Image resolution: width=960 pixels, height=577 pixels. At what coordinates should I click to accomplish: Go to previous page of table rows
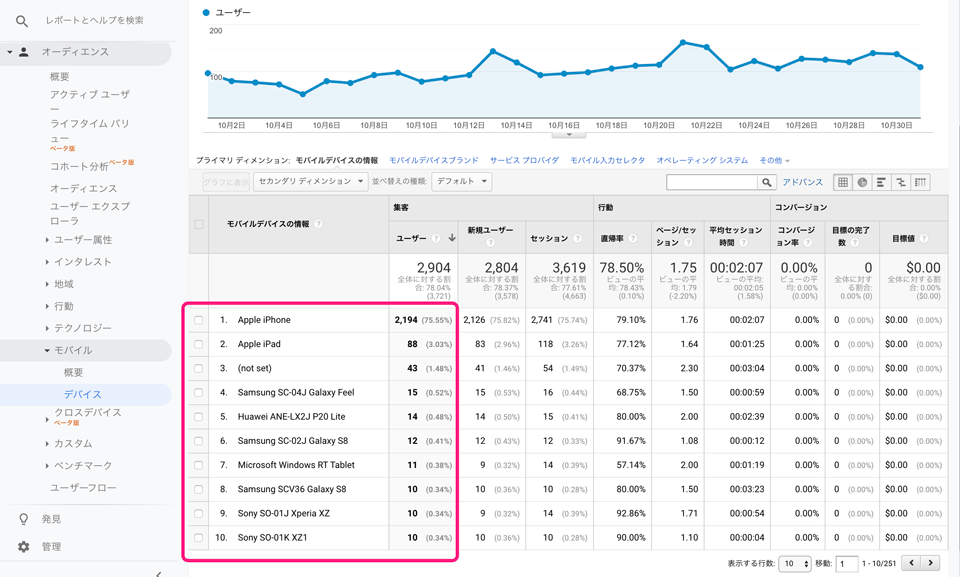pyautogui.click(x=912, y=563)
